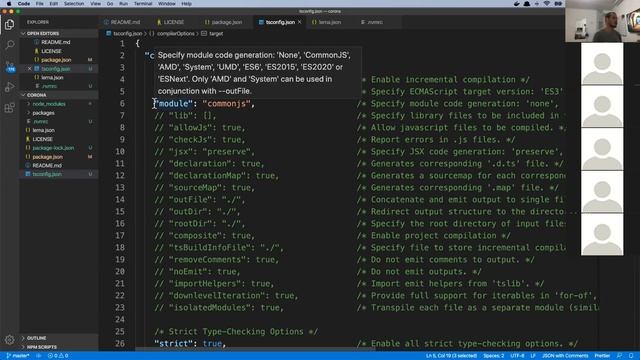
Task: Click the horizontal editor scrollbar
Action: click(x=255, y=349)
